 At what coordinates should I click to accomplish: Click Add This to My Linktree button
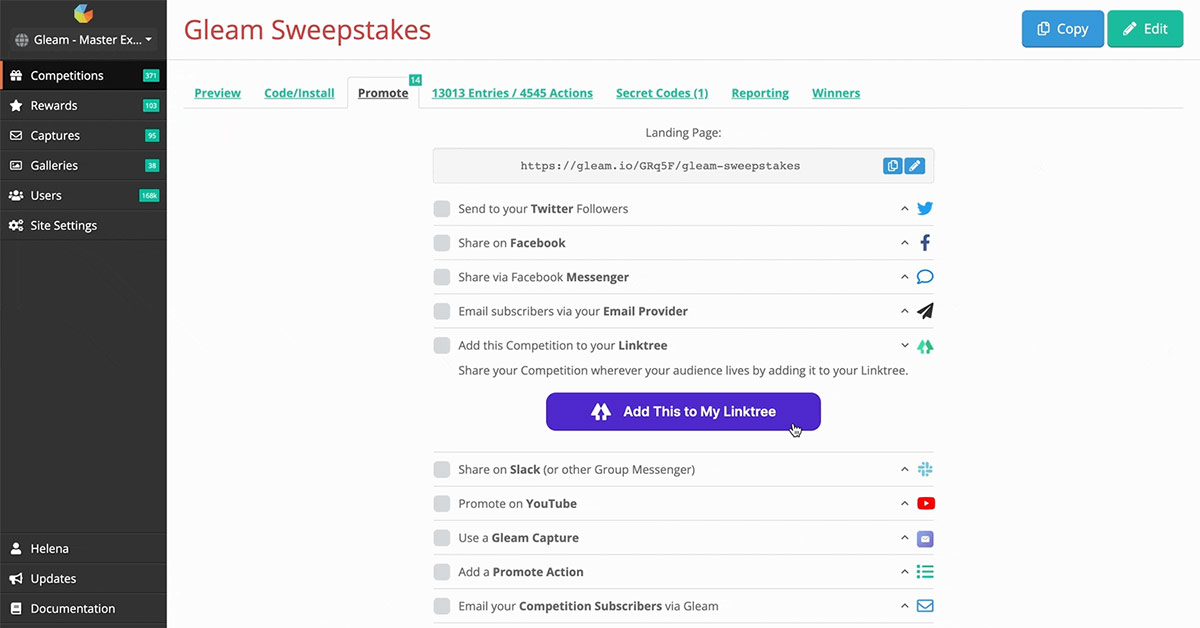(x=683, y=411)
